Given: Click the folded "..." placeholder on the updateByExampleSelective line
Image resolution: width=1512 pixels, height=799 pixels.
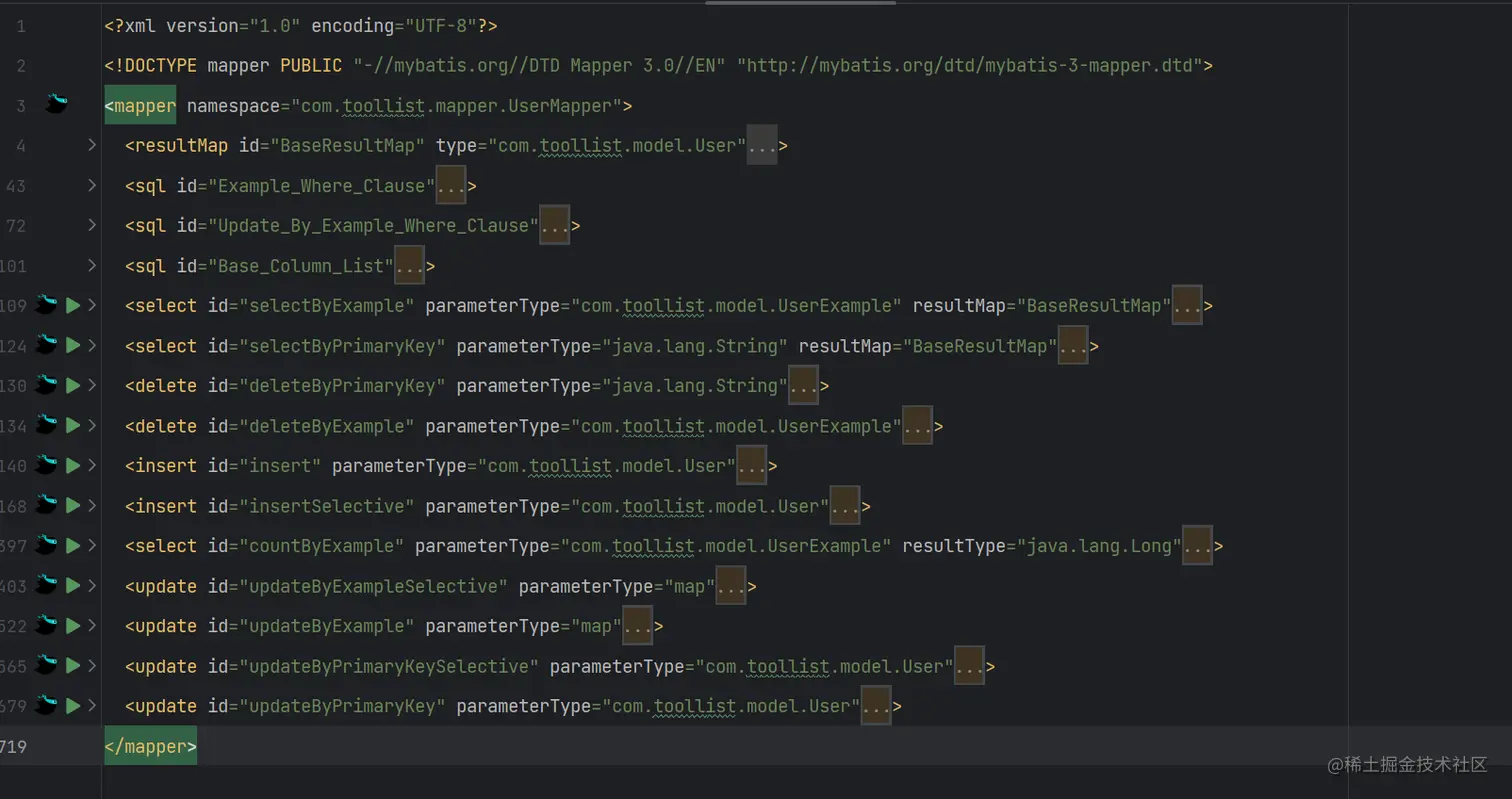Looking at the screenshot, I should coord(731,586).
